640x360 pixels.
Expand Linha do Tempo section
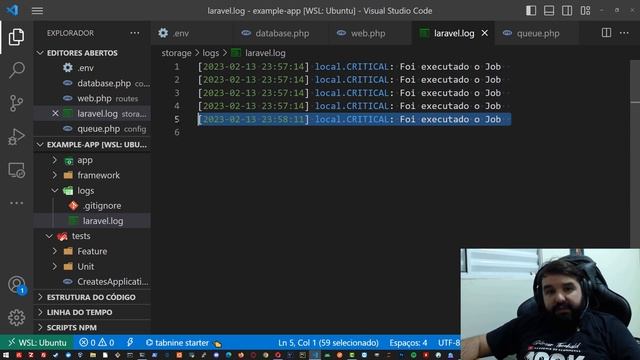tap(92, 312)
